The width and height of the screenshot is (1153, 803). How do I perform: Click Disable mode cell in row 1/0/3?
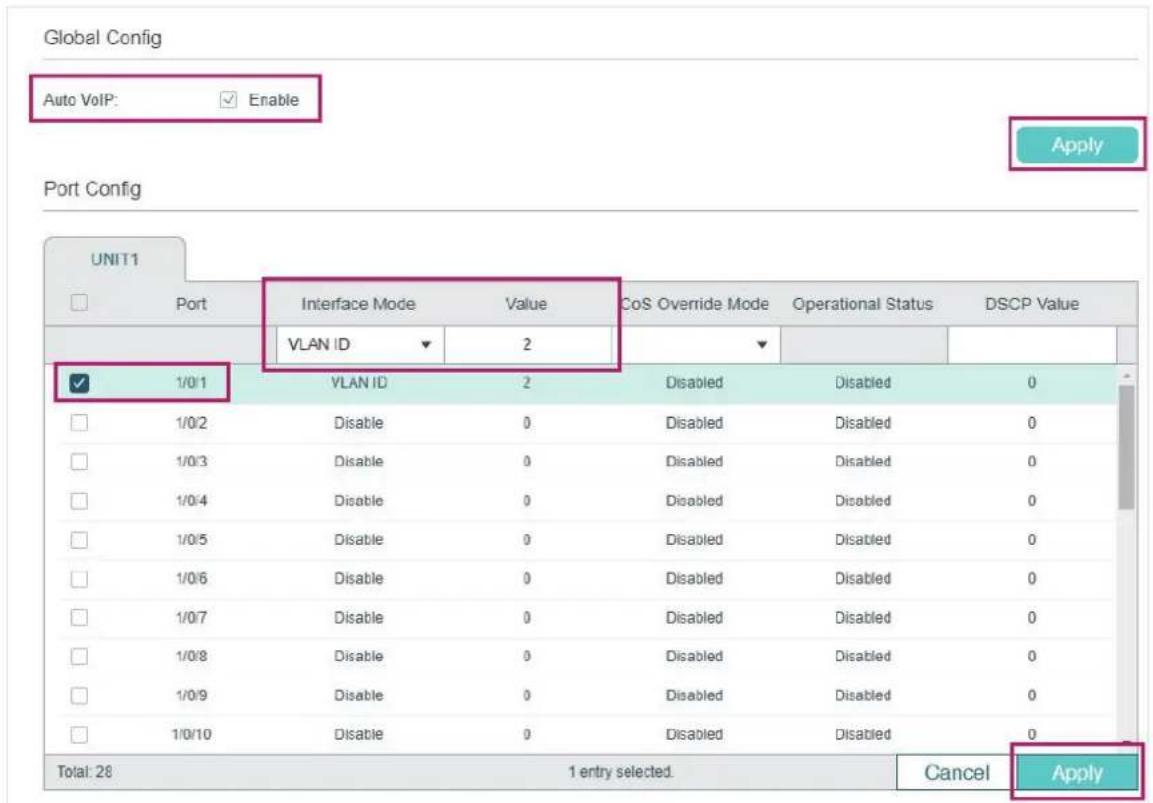click(359, 462)
